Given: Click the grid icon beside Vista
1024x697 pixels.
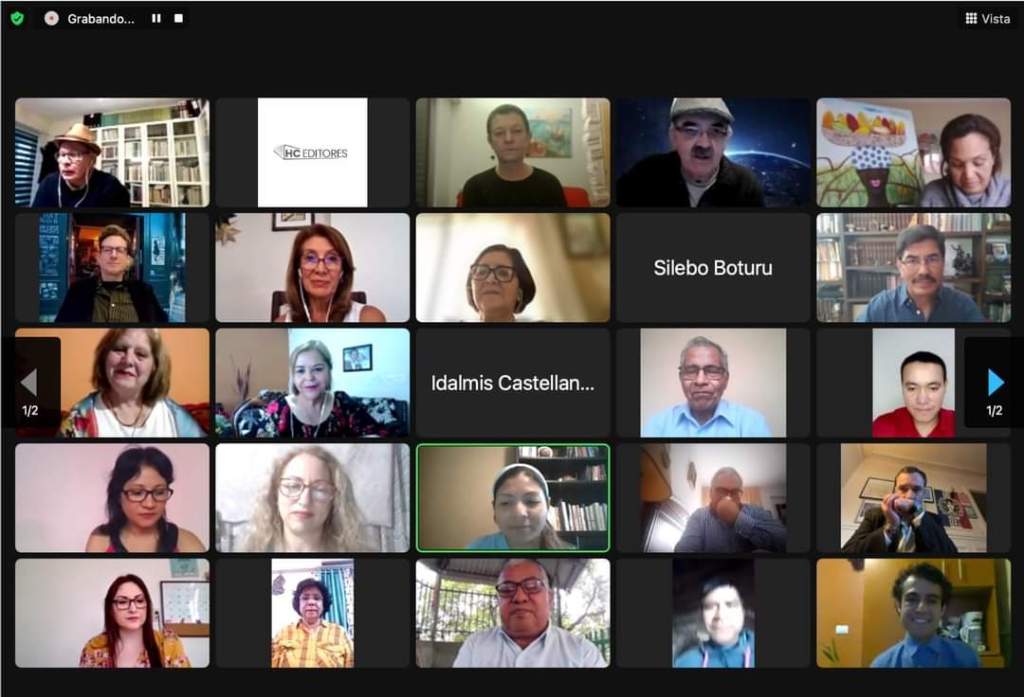Looking at the screenshot, I should coord(971,18).
